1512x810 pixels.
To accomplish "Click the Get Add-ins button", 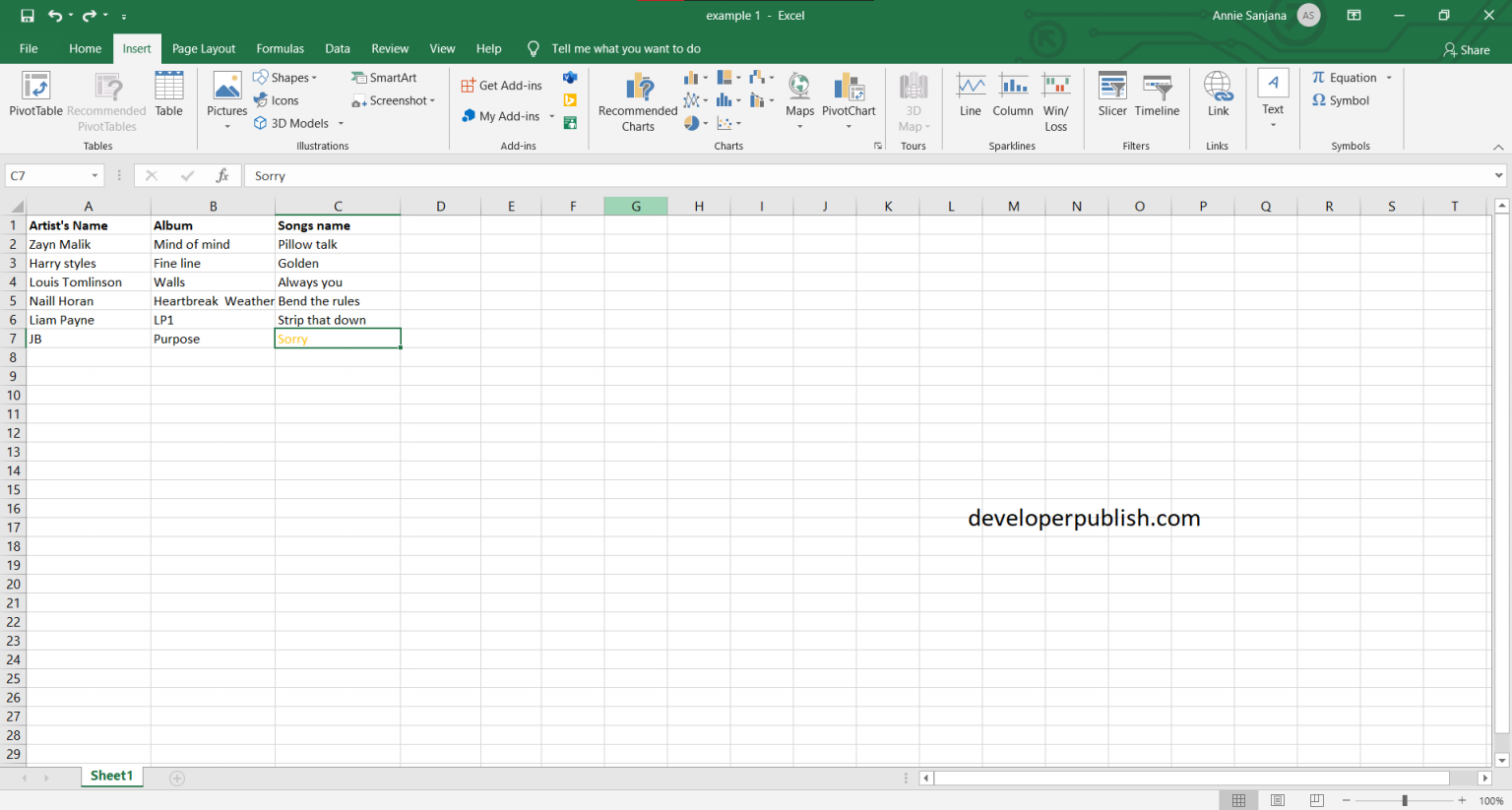I will pyautogui.click(x=501, y=85).
